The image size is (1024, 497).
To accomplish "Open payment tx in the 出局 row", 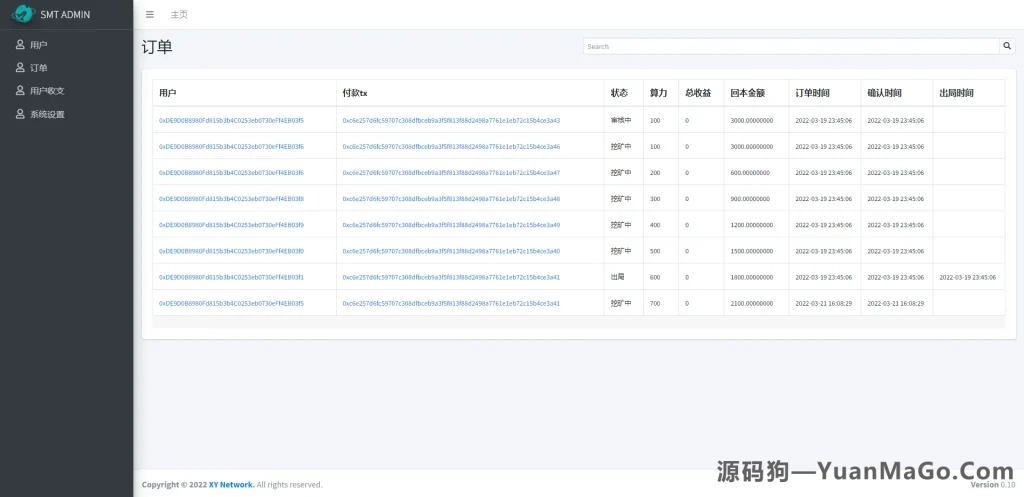I will pos(451,277).
